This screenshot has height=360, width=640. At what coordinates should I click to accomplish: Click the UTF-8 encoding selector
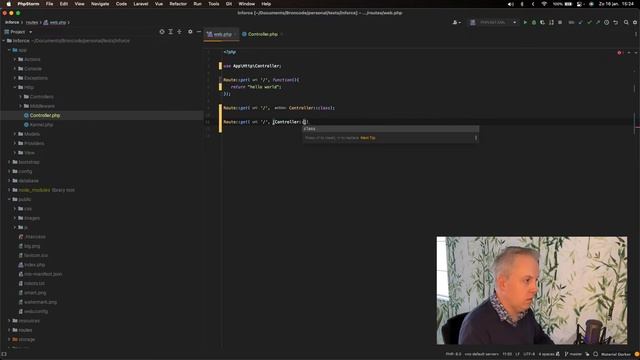[529, 354]
